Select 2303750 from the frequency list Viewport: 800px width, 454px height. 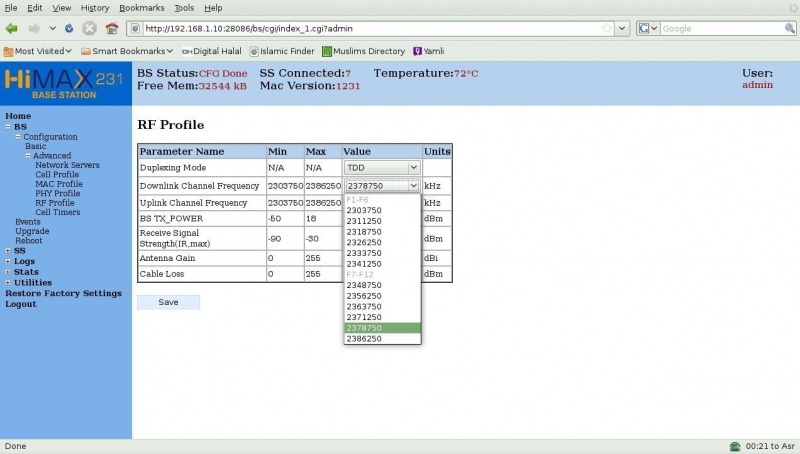coord(363,210)
